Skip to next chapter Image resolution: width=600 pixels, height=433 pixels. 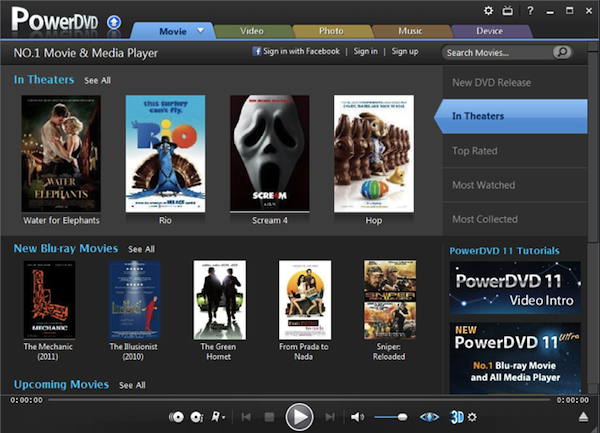coord(330,417)
